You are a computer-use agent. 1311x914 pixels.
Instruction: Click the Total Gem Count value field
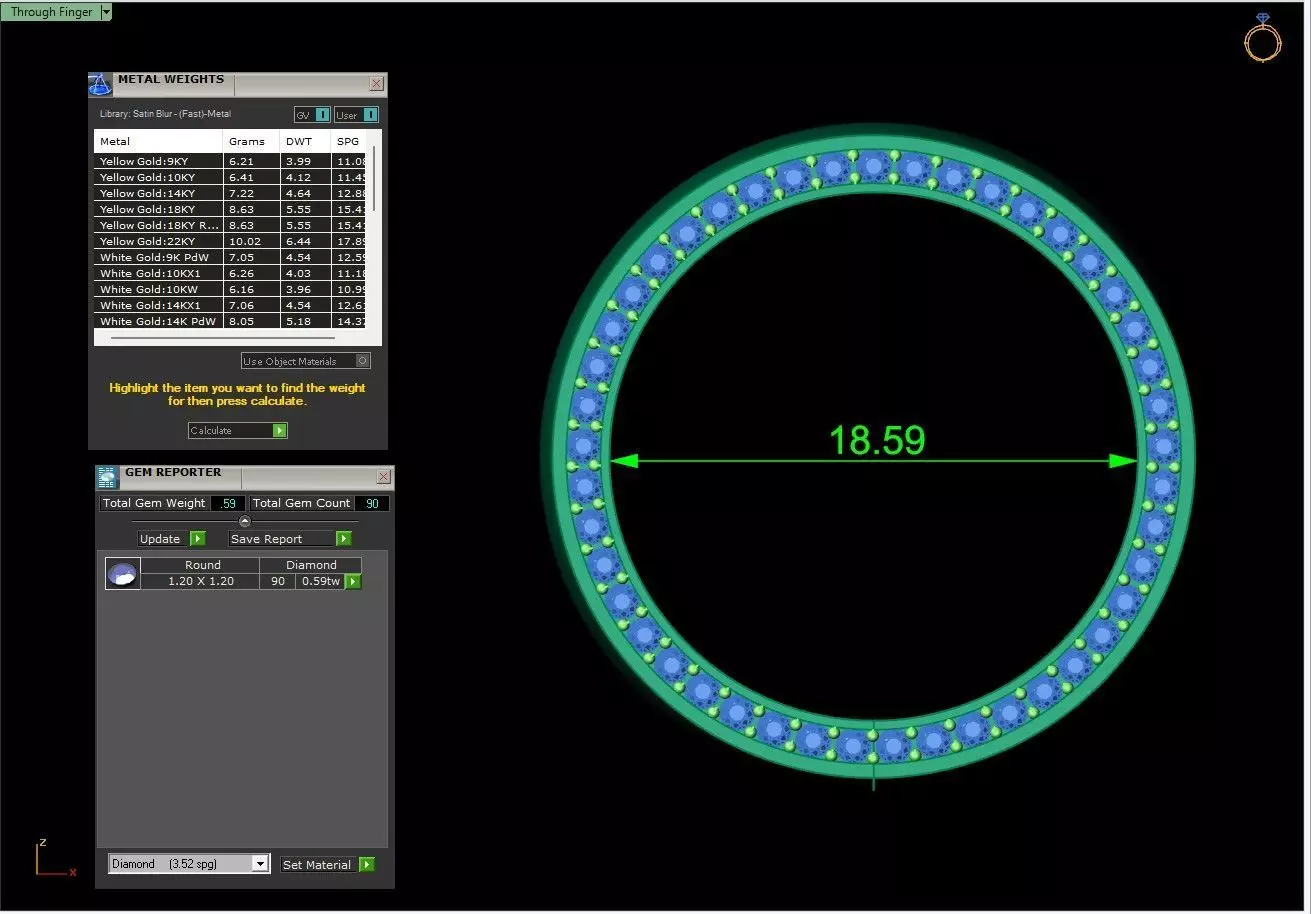point(372,503)
